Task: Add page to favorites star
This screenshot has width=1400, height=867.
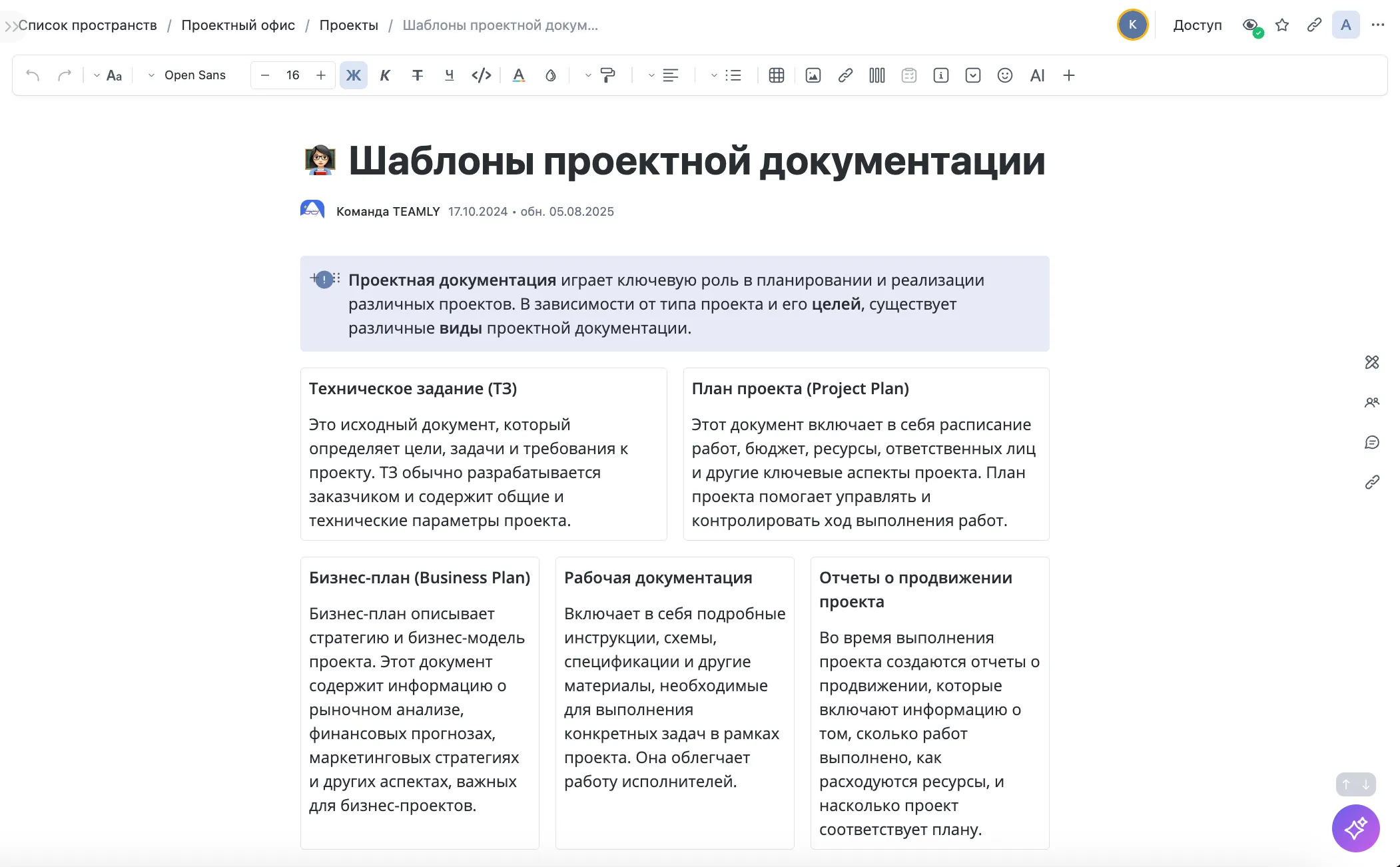Action: click(x=1282, y=25)
